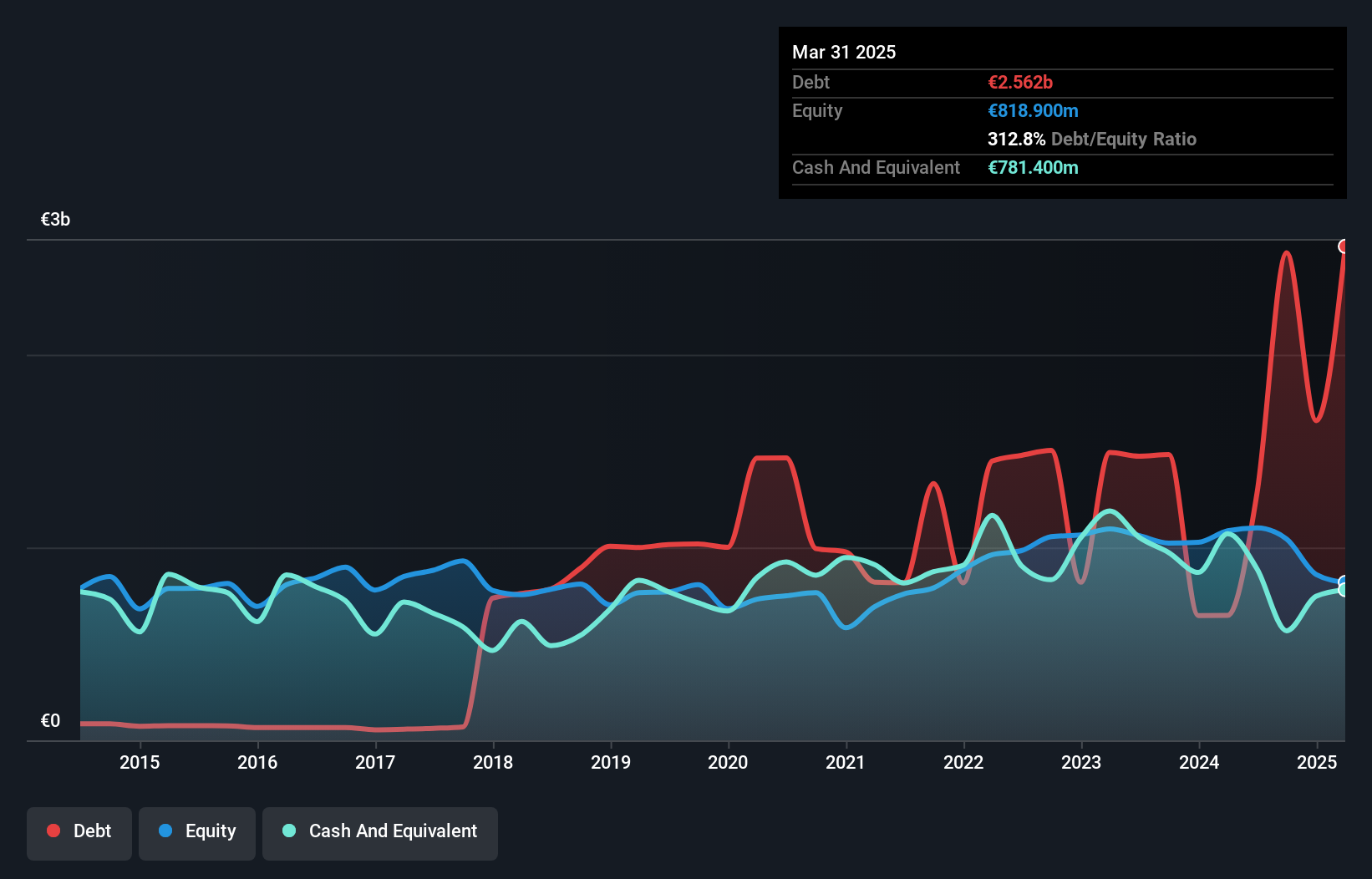Toggle the Cash And Equivalent legend button
This screenshot has width=1372, height=879.
point(380,833)
